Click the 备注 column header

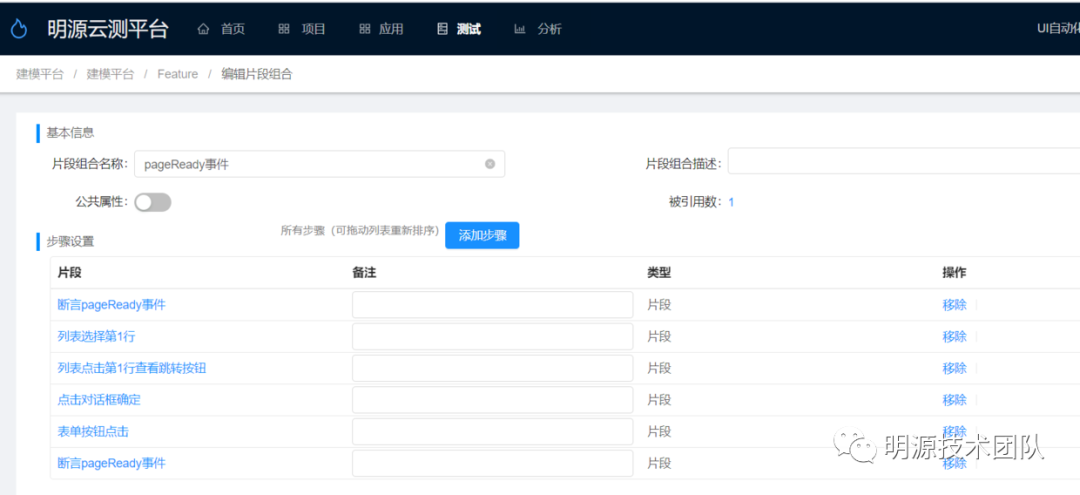364,273
